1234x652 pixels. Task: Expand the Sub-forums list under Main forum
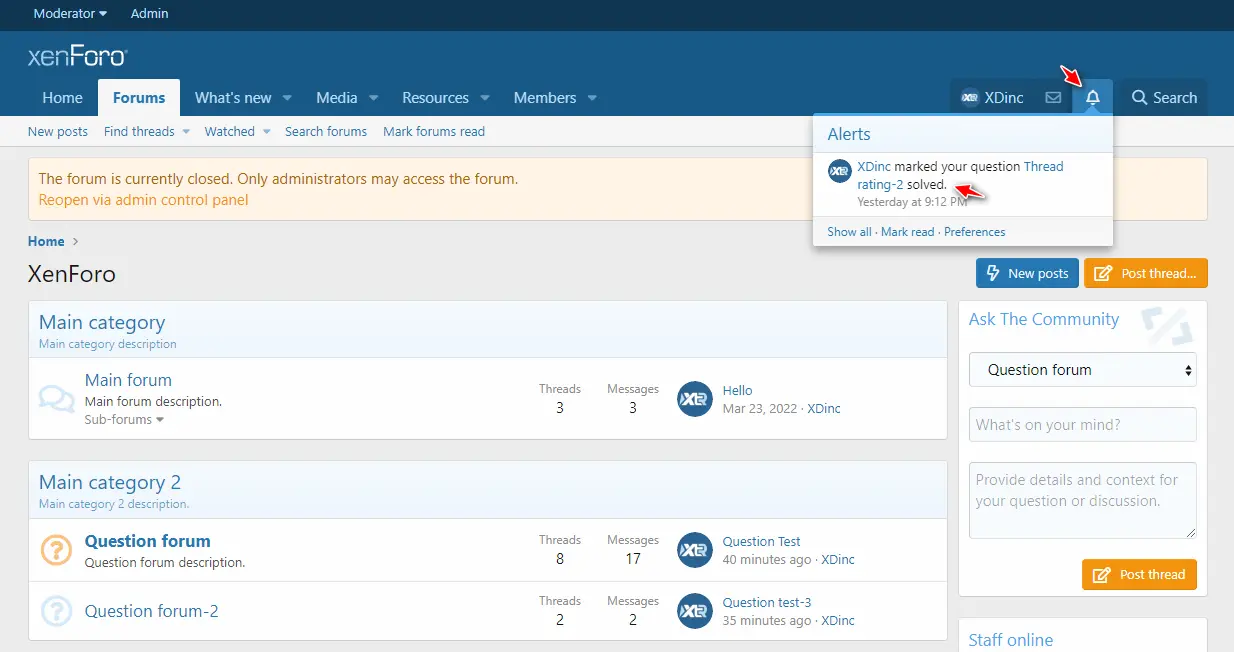[x=124, y=419]
